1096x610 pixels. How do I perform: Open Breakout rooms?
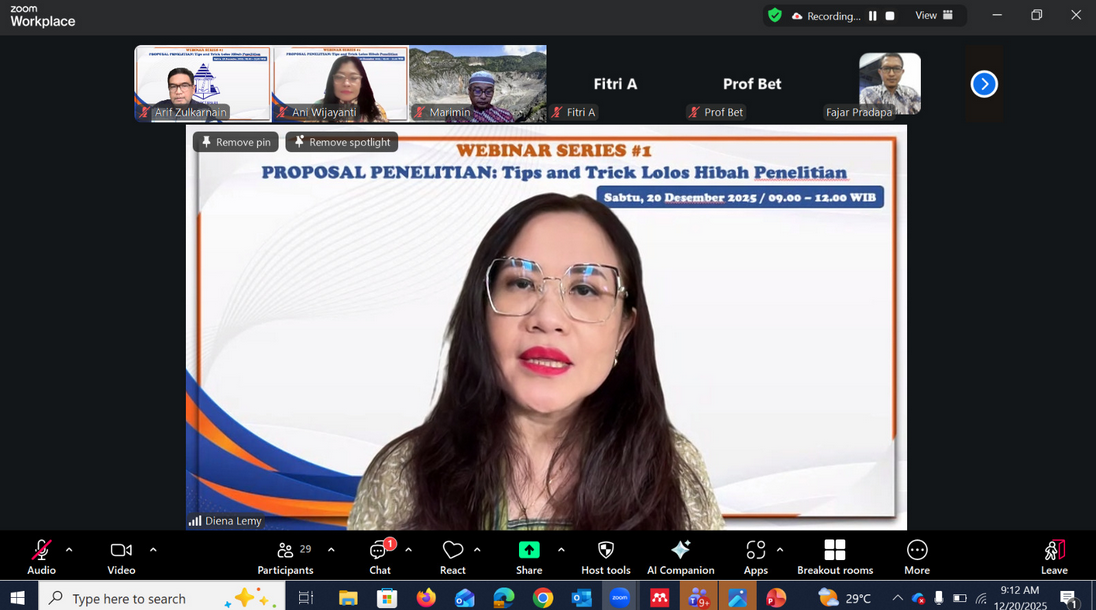tap(835, 556)
